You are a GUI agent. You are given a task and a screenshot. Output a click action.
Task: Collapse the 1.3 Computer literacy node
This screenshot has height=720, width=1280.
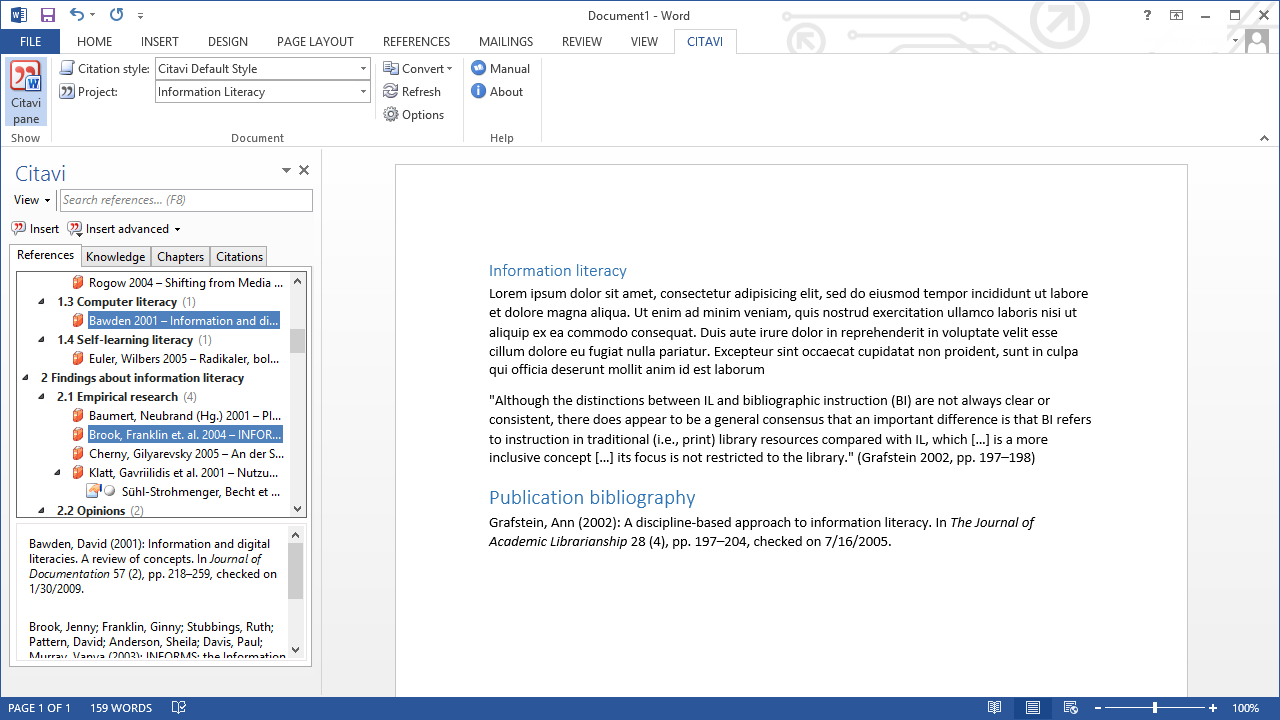42,302
